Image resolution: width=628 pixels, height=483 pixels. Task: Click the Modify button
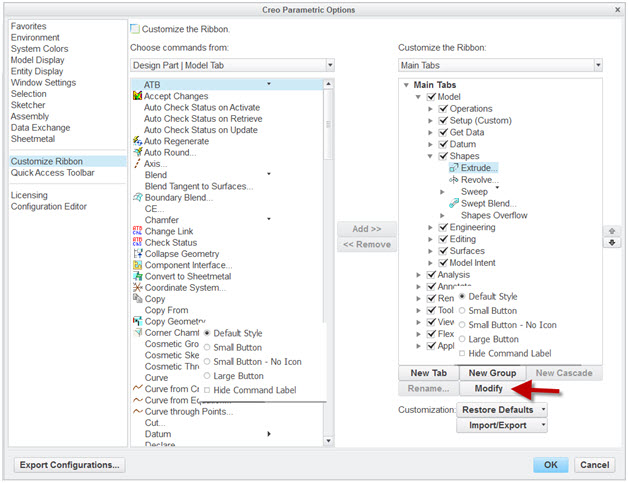click(488, 388)
